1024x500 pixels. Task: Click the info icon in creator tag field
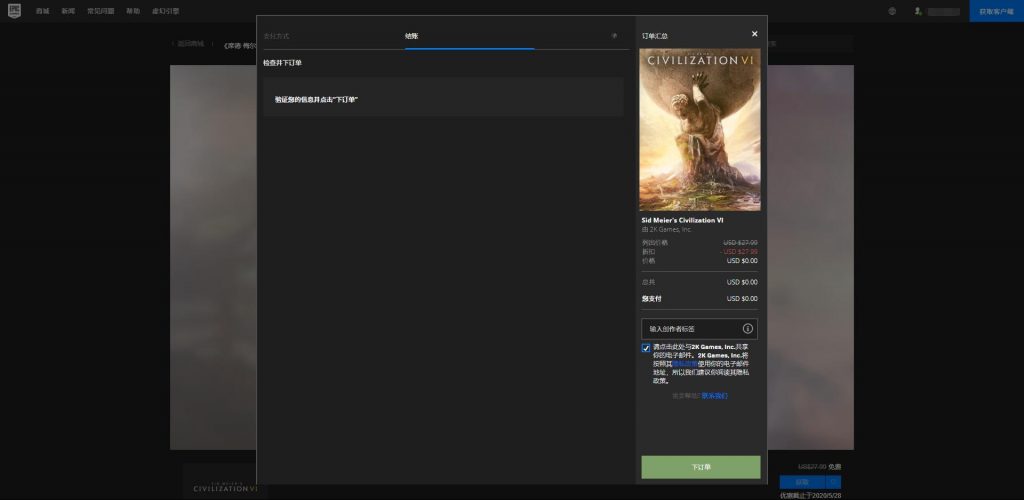pos(748,328)
